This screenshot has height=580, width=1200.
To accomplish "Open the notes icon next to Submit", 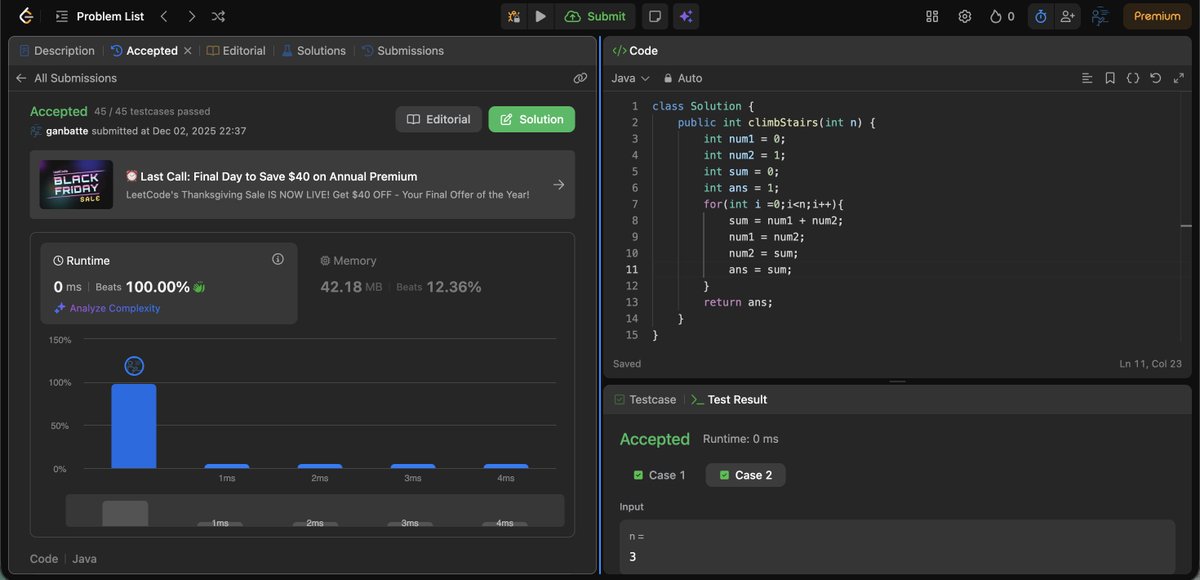I will [654, 16].
